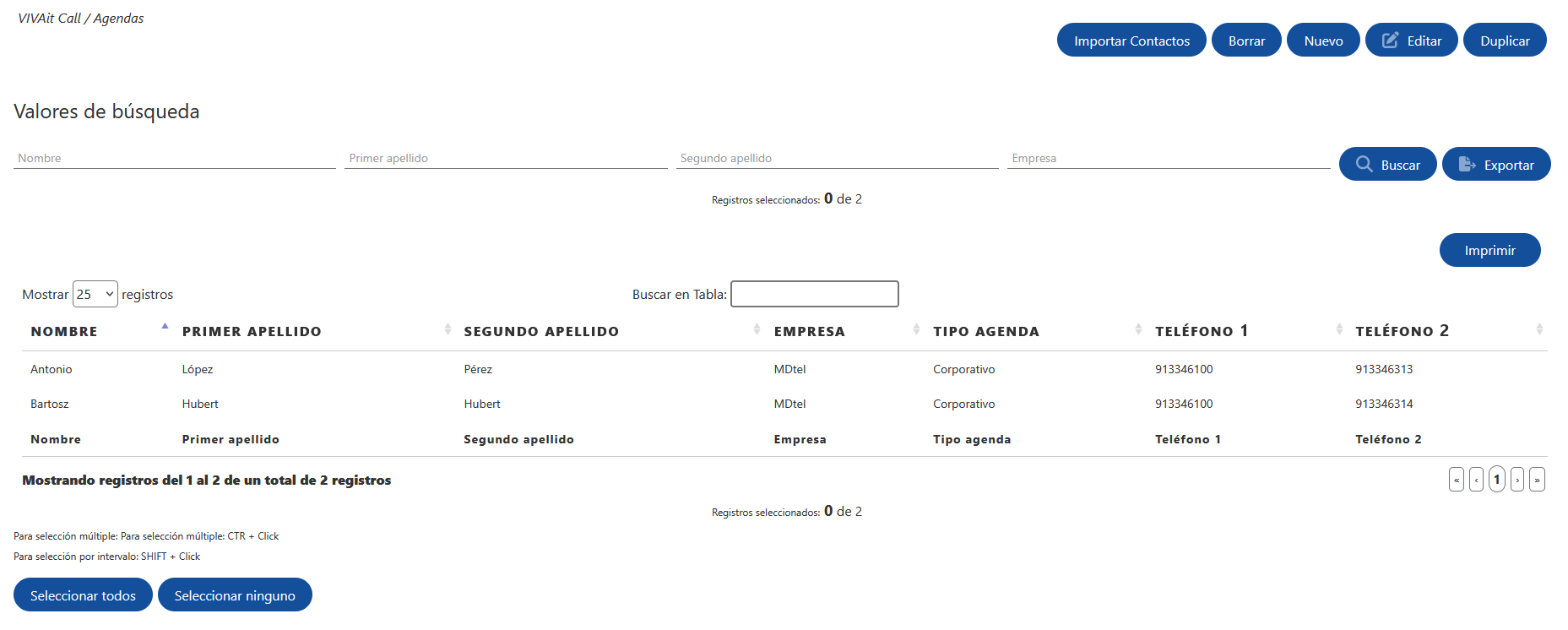Click the Imprimir button
This screenshot has height=630, width=1568.
[1489, 250]
